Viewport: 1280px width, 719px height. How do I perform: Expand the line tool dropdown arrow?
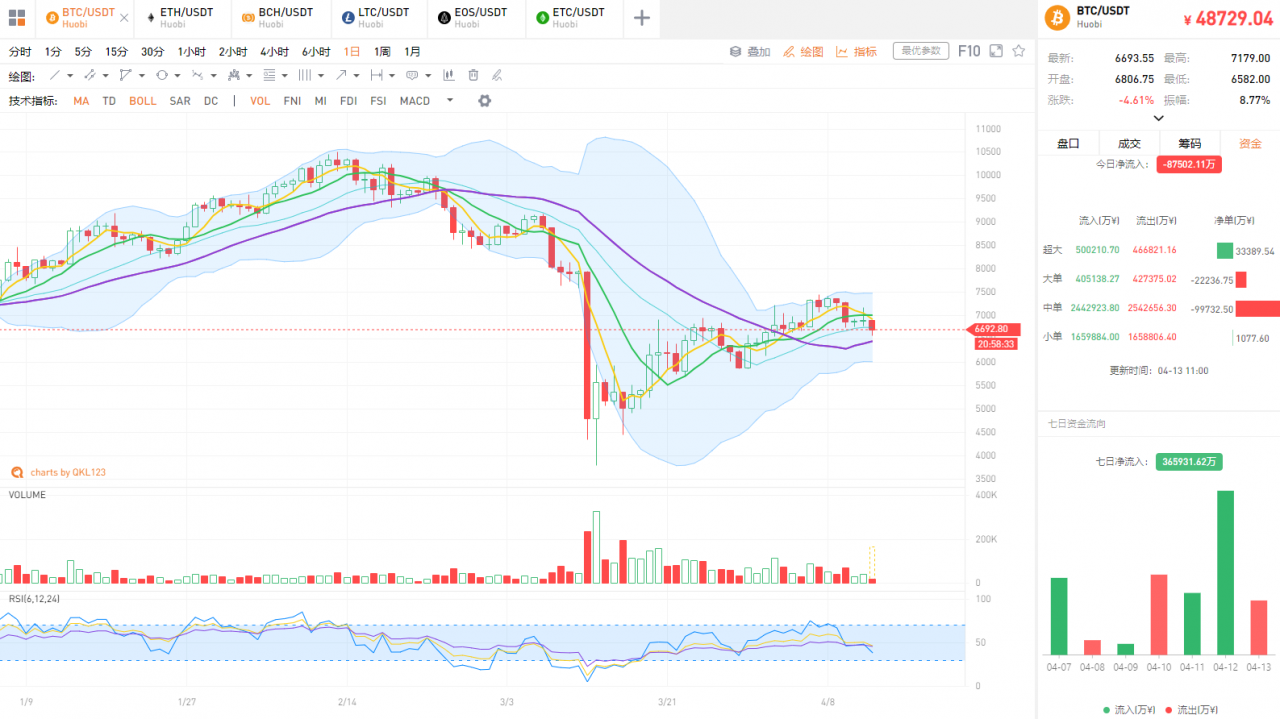tap(71, 76)
